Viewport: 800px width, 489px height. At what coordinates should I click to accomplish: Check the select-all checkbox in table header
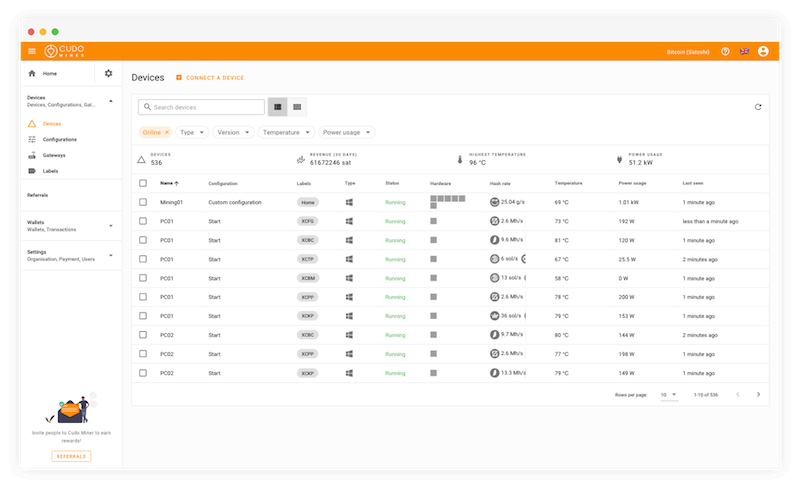tap(143, 183)
